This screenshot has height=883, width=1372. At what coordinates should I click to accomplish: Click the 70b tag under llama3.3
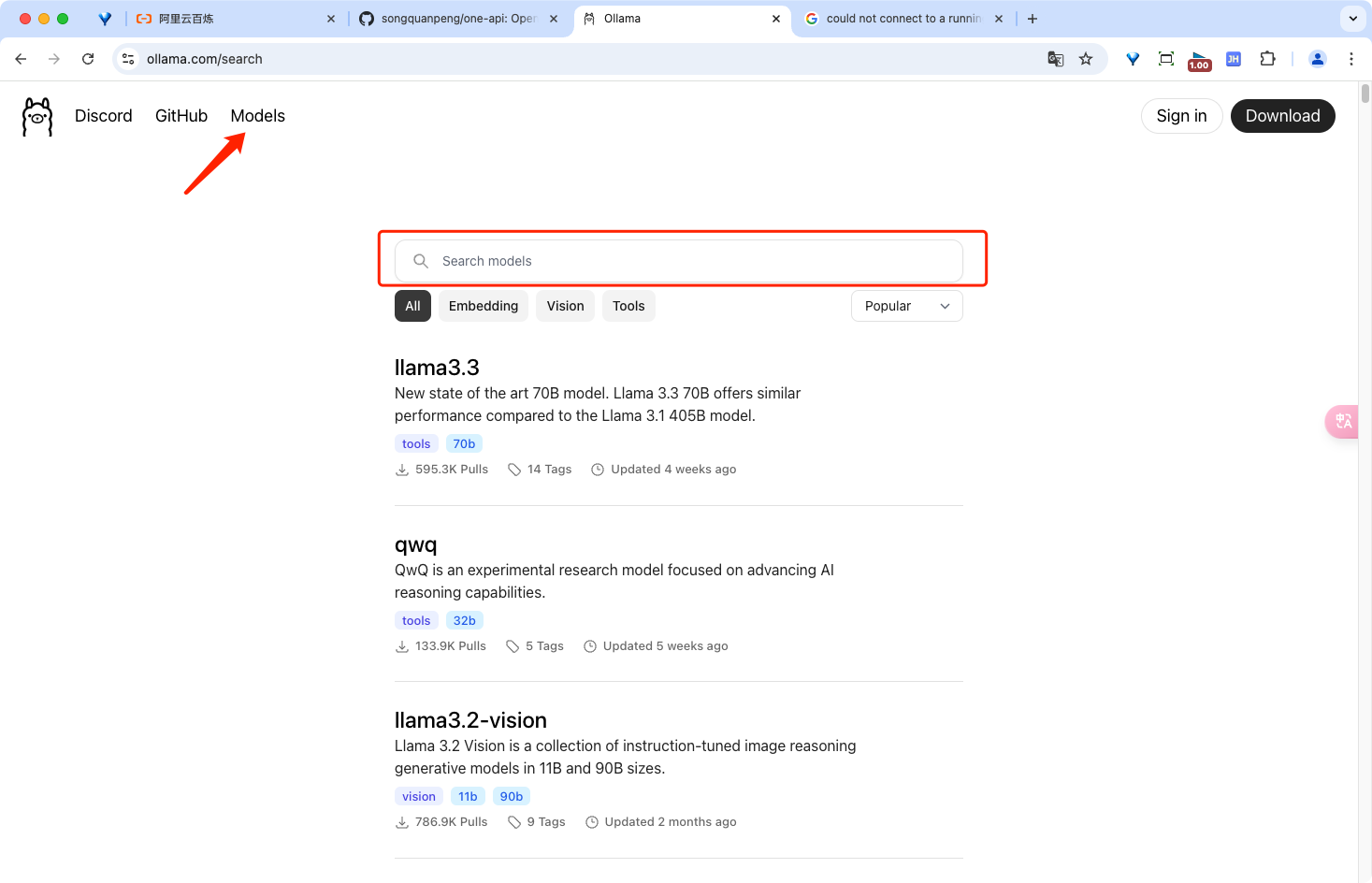[x=464, y=444]
